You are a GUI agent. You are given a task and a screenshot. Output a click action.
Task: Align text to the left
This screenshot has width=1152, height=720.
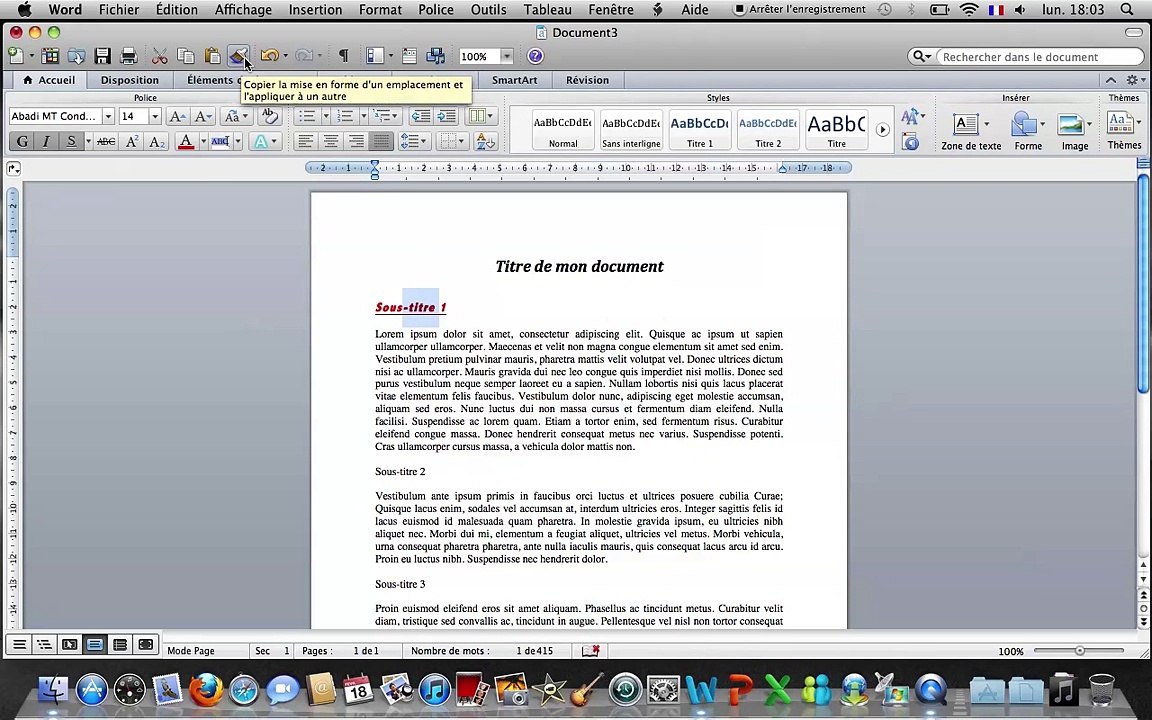306,141
